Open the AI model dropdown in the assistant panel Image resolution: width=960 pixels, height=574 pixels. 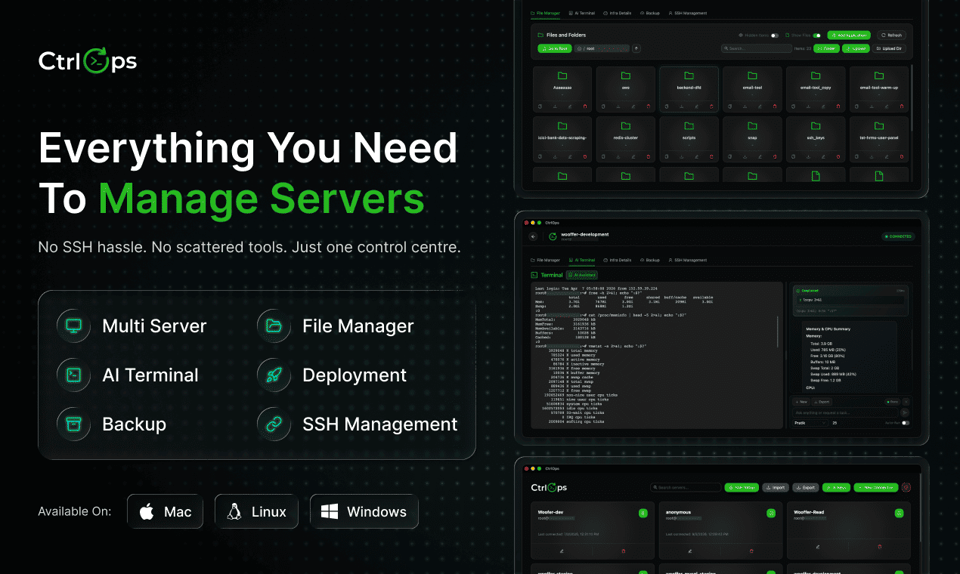coord(811,423)
